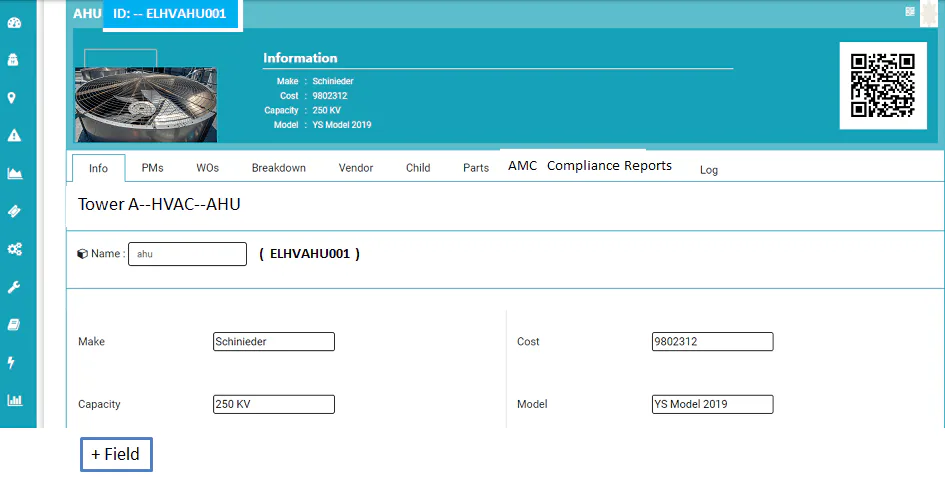Click the AHU fan equipment photo
Viewport: 945px width, 477px height.
[146, 104]
